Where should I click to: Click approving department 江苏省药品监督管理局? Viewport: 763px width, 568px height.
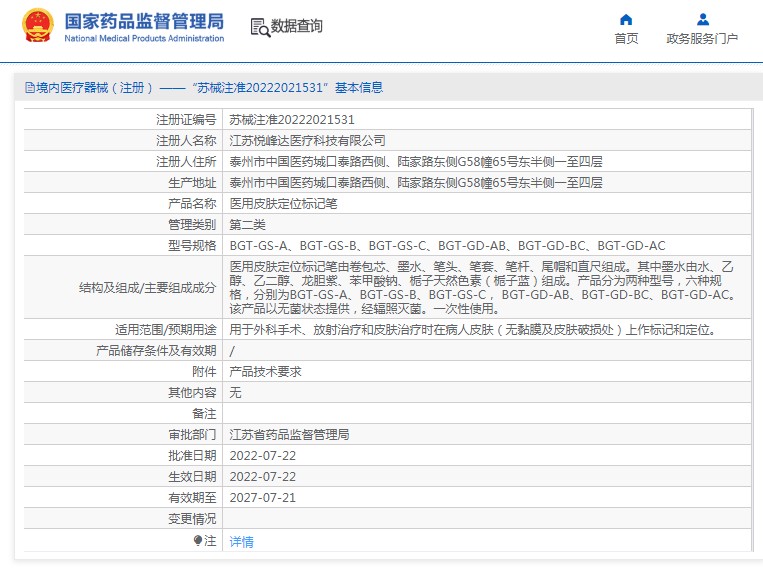(289, 435)
